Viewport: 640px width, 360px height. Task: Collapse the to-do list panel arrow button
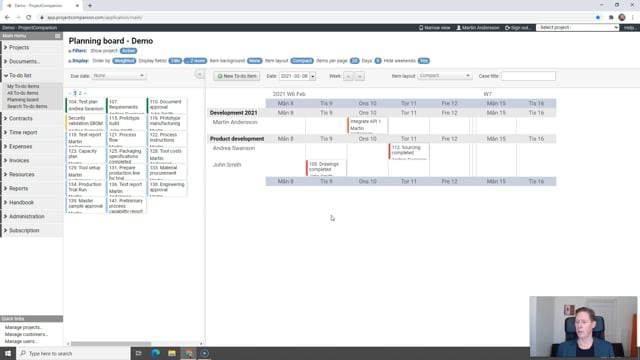(x=199, y=74)
